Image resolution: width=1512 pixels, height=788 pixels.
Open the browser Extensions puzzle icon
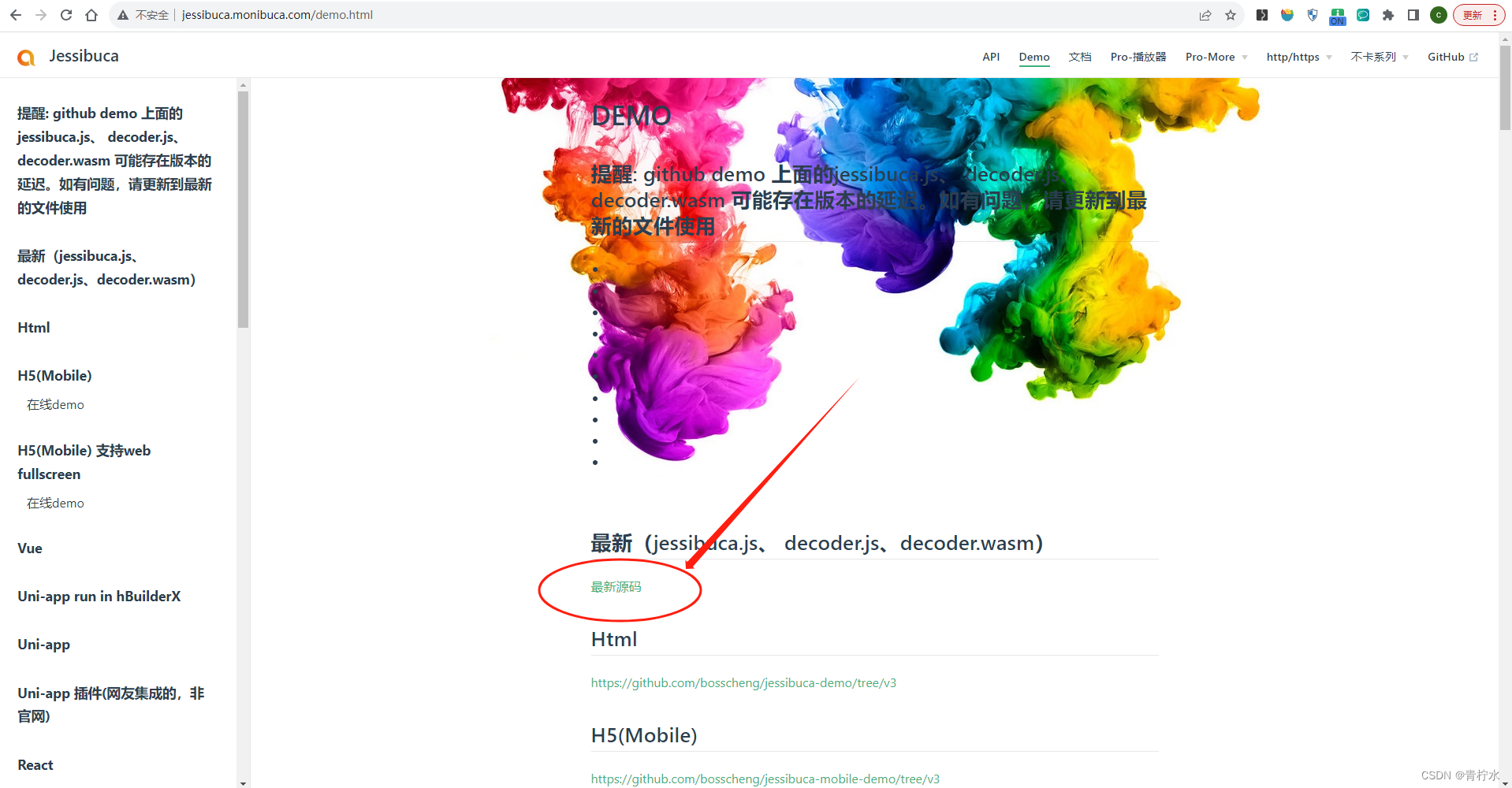(1387, 15)
